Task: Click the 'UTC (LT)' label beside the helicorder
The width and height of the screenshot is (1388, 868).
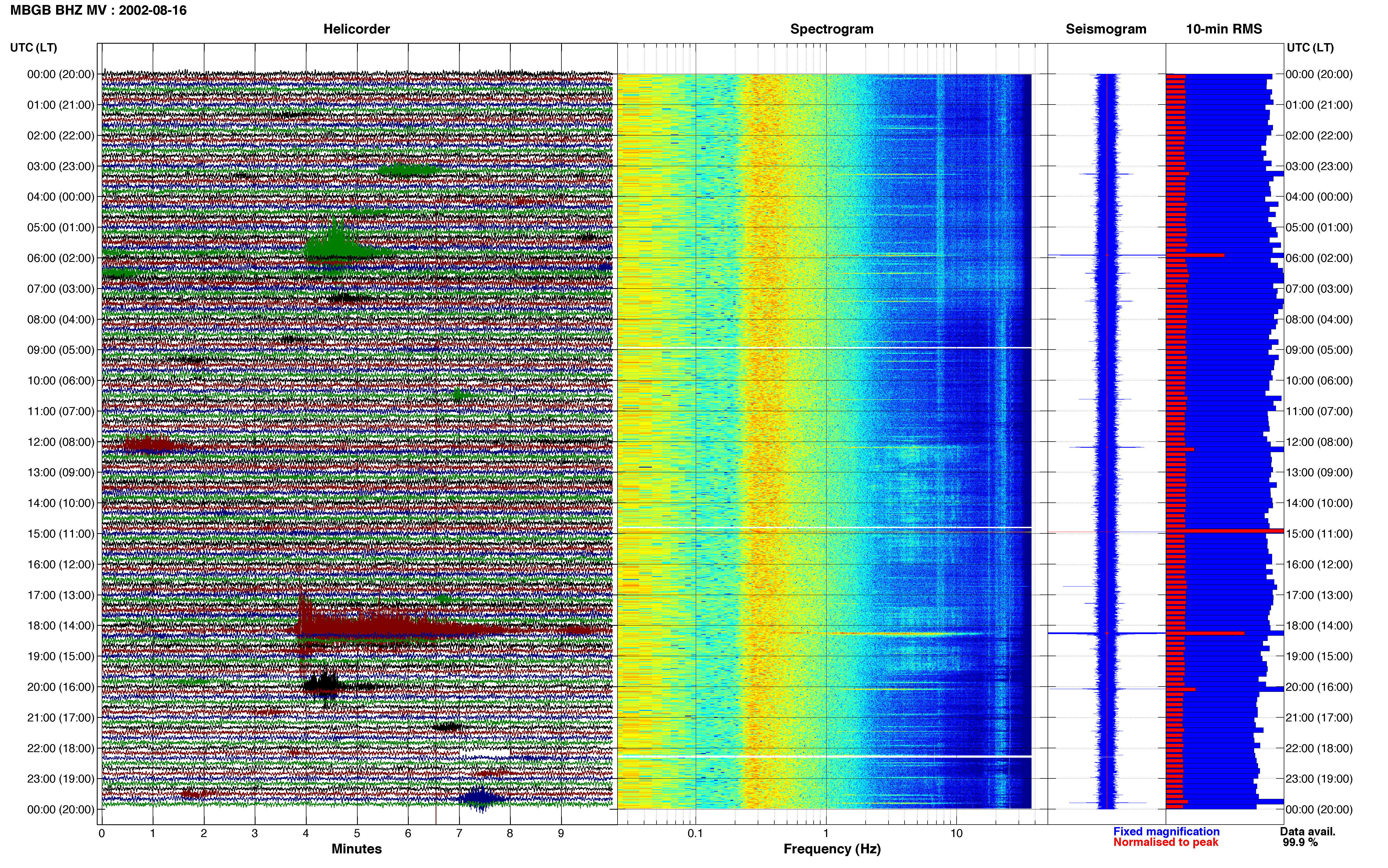Action: point(34,48)
